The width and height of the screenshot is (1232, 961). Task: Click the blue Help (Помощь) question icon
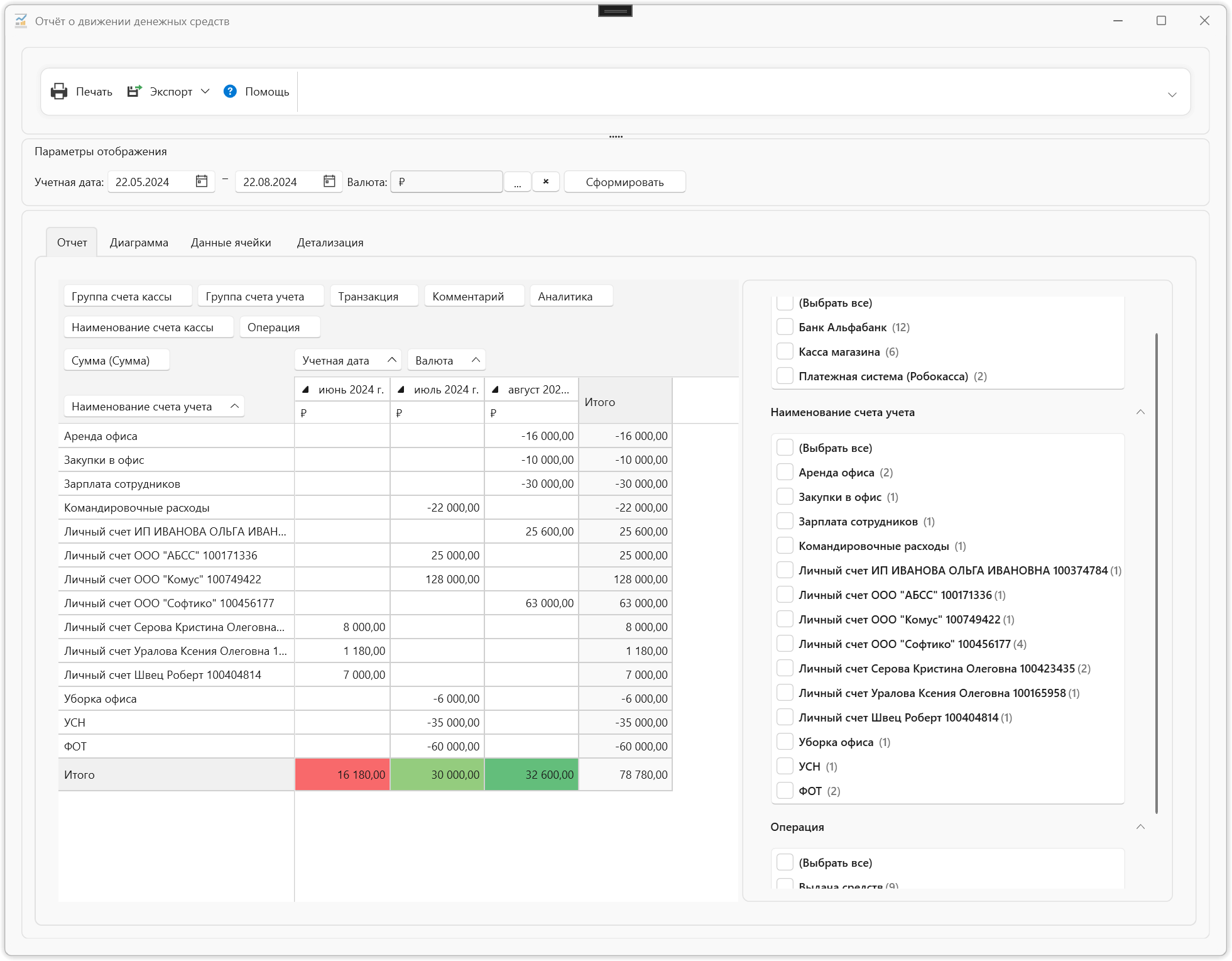pyautogui.click(x=230, y=92)
